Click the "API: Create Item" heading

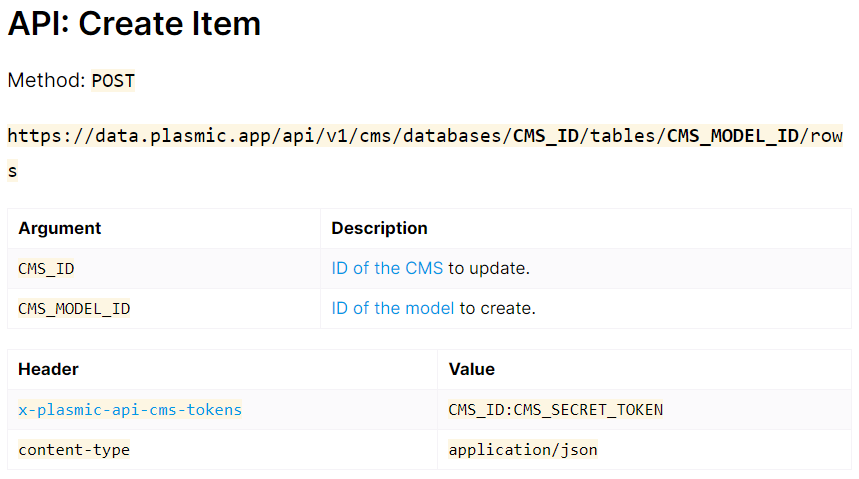click(x=134, y=24)
